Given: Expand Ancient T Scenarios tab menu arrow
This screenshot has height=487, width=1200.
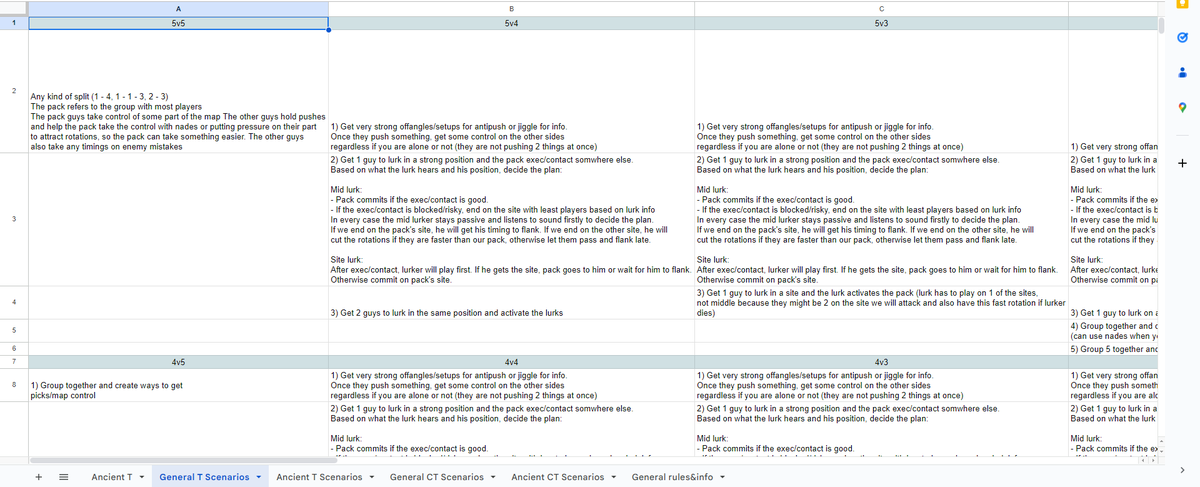Looking at the screenshot, I should (x=372, y=477).
